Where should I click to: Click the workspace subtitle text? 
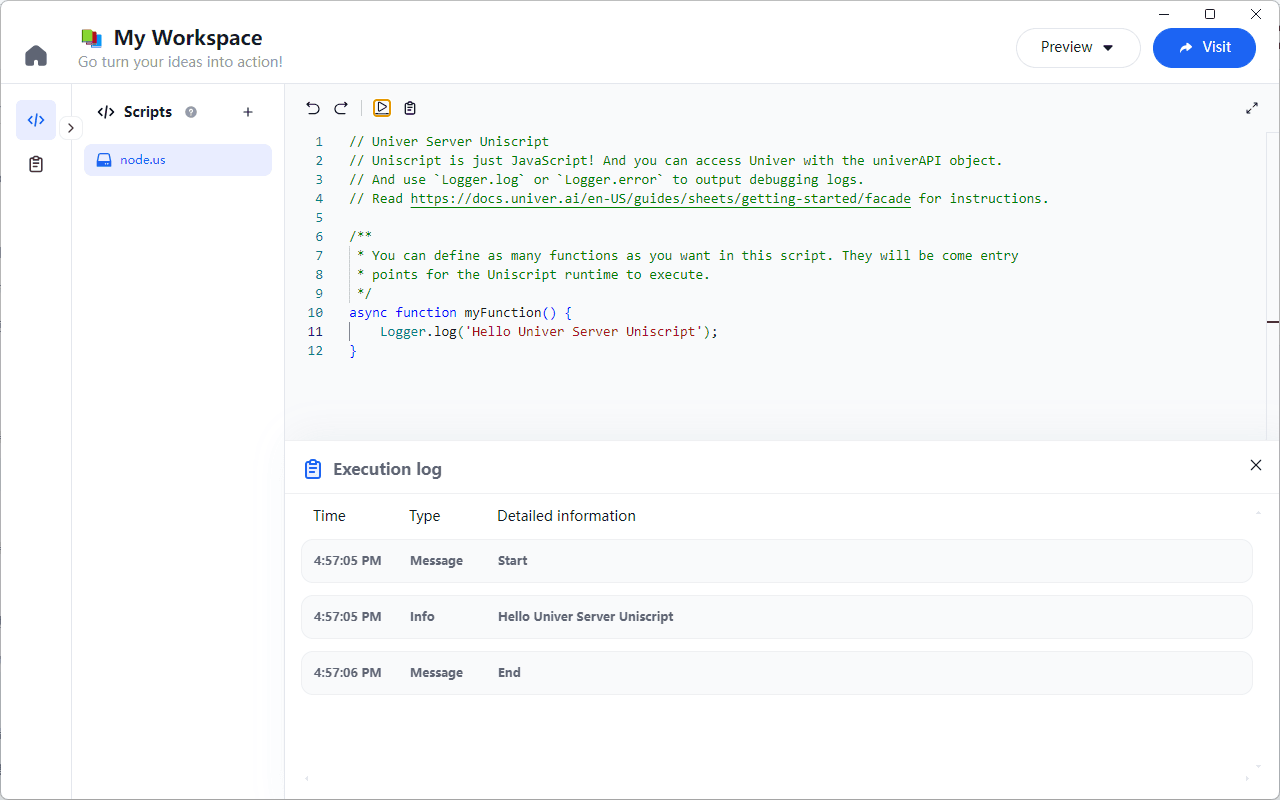(180, 62)
